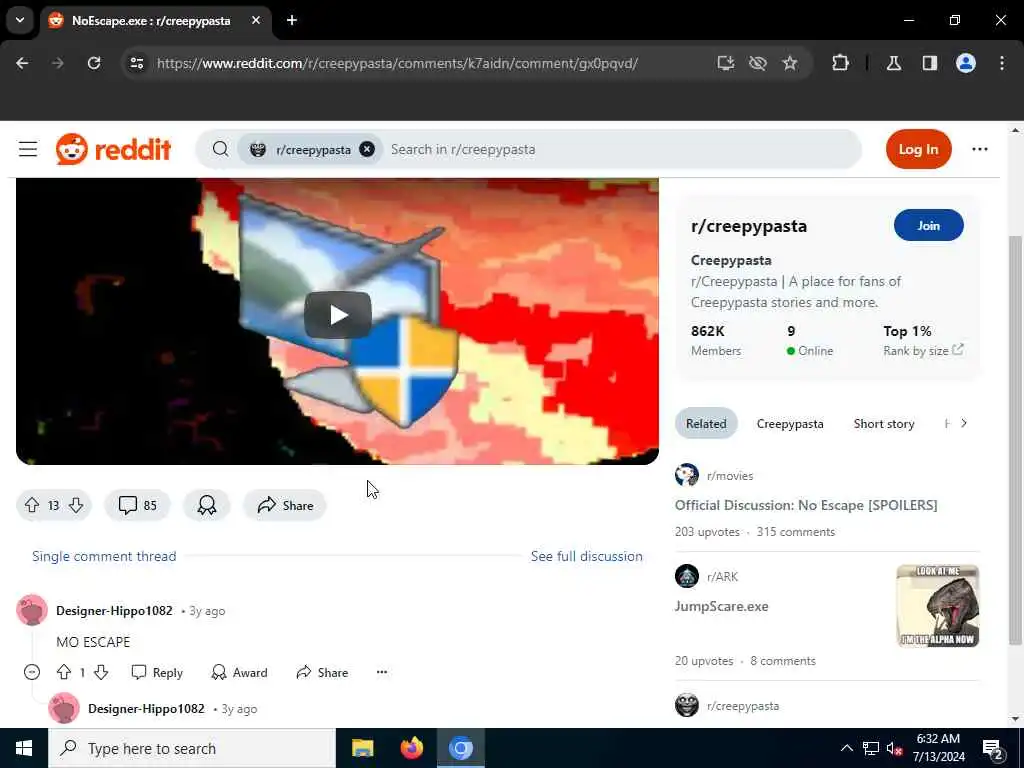
Task: Open a new browser tab
Action: (292, 20)
